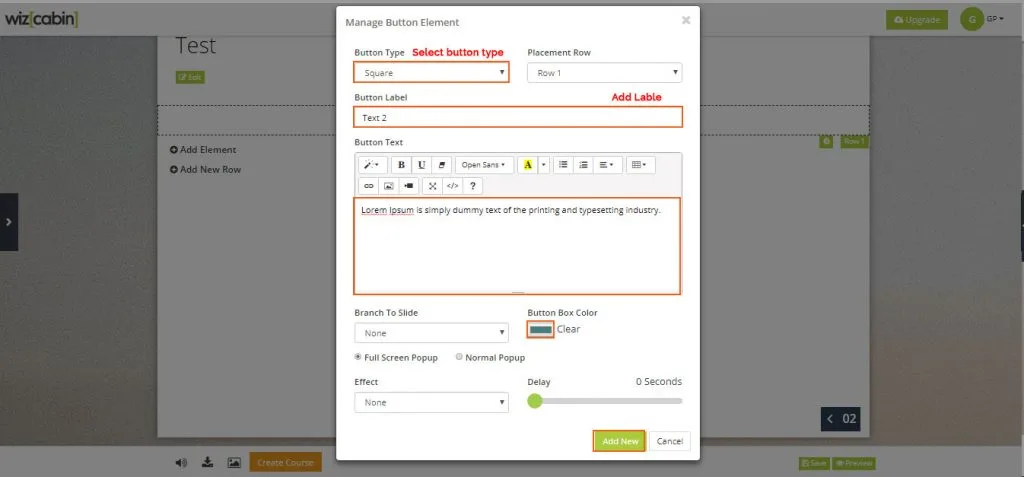
Task: Click the wizcabin logo
Action: [41, 19]
